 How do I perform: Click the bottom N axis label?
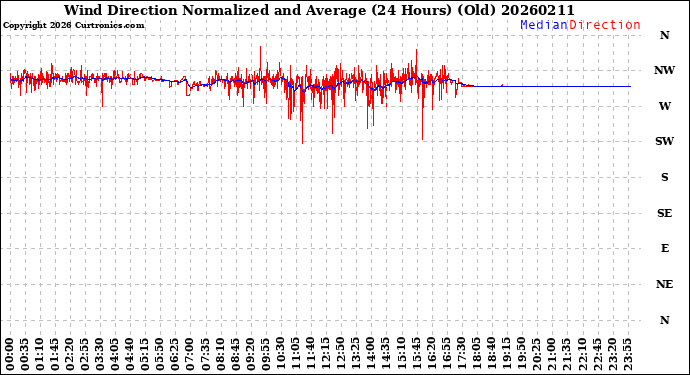(x=664, y=320)
